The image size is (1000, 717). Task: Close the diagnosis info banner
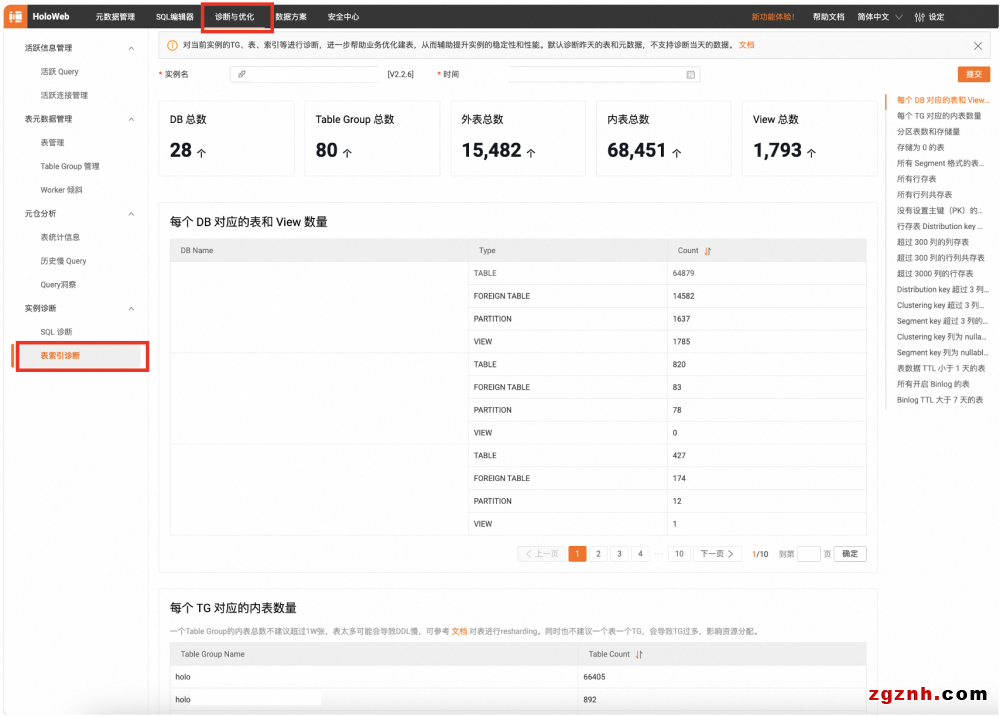point(977,46)
